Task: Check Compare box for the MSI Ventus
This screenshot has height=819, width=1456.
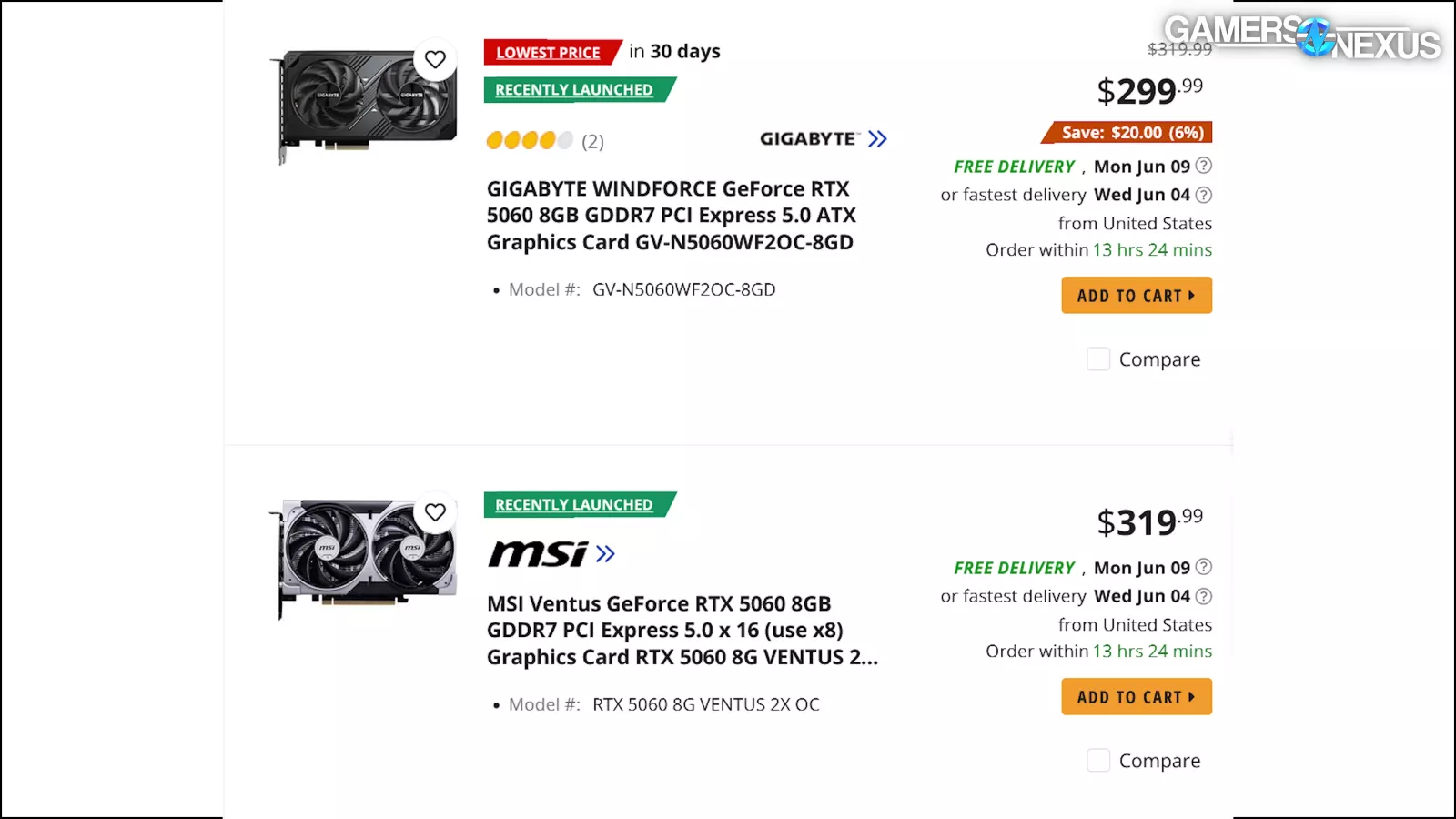Action: 1098,760
